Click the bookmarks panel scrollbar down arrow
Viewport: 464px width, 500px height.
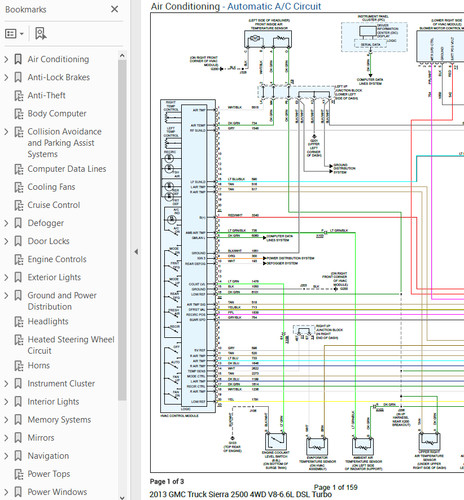[122, 497]
